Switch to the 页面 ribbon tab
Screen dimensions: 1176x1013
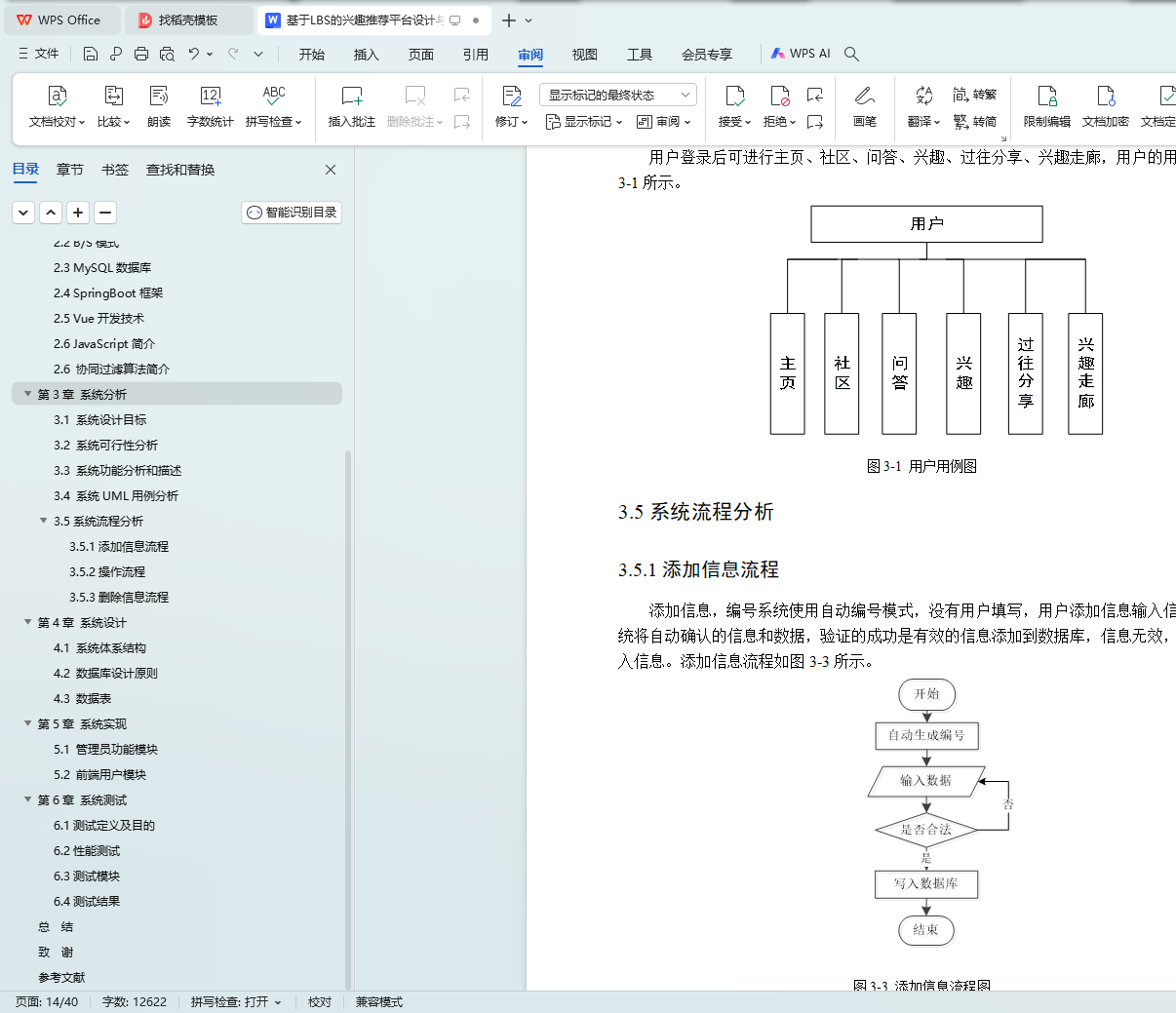pos(421,55)
